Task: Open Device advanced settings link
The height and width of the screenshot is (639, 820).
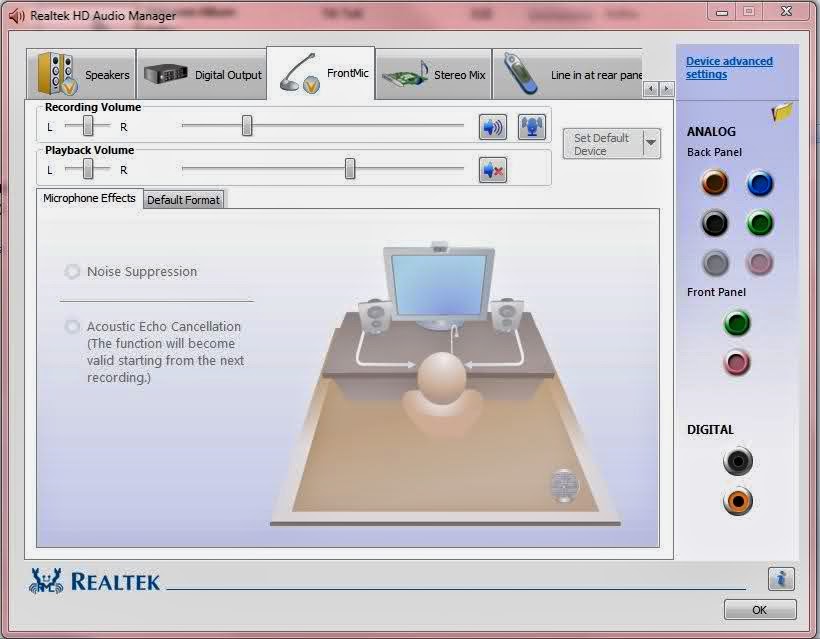Action: (729, 67)
